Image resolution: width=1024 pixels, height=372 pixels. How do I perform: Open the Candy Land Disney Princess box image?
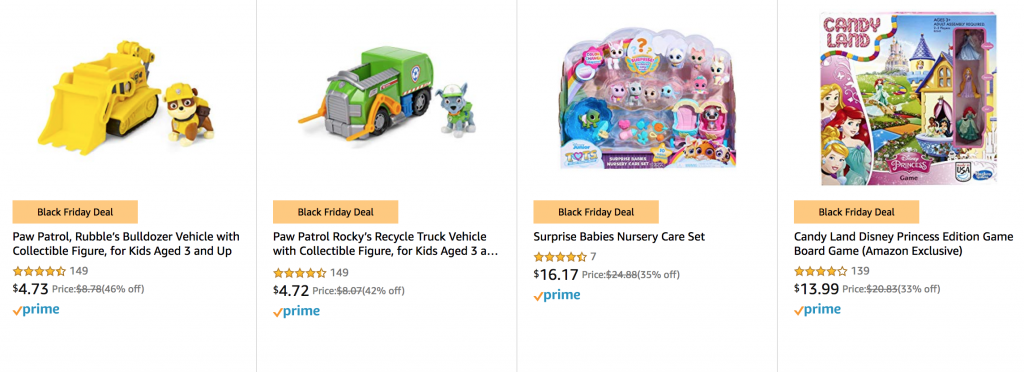click(909, 99)
